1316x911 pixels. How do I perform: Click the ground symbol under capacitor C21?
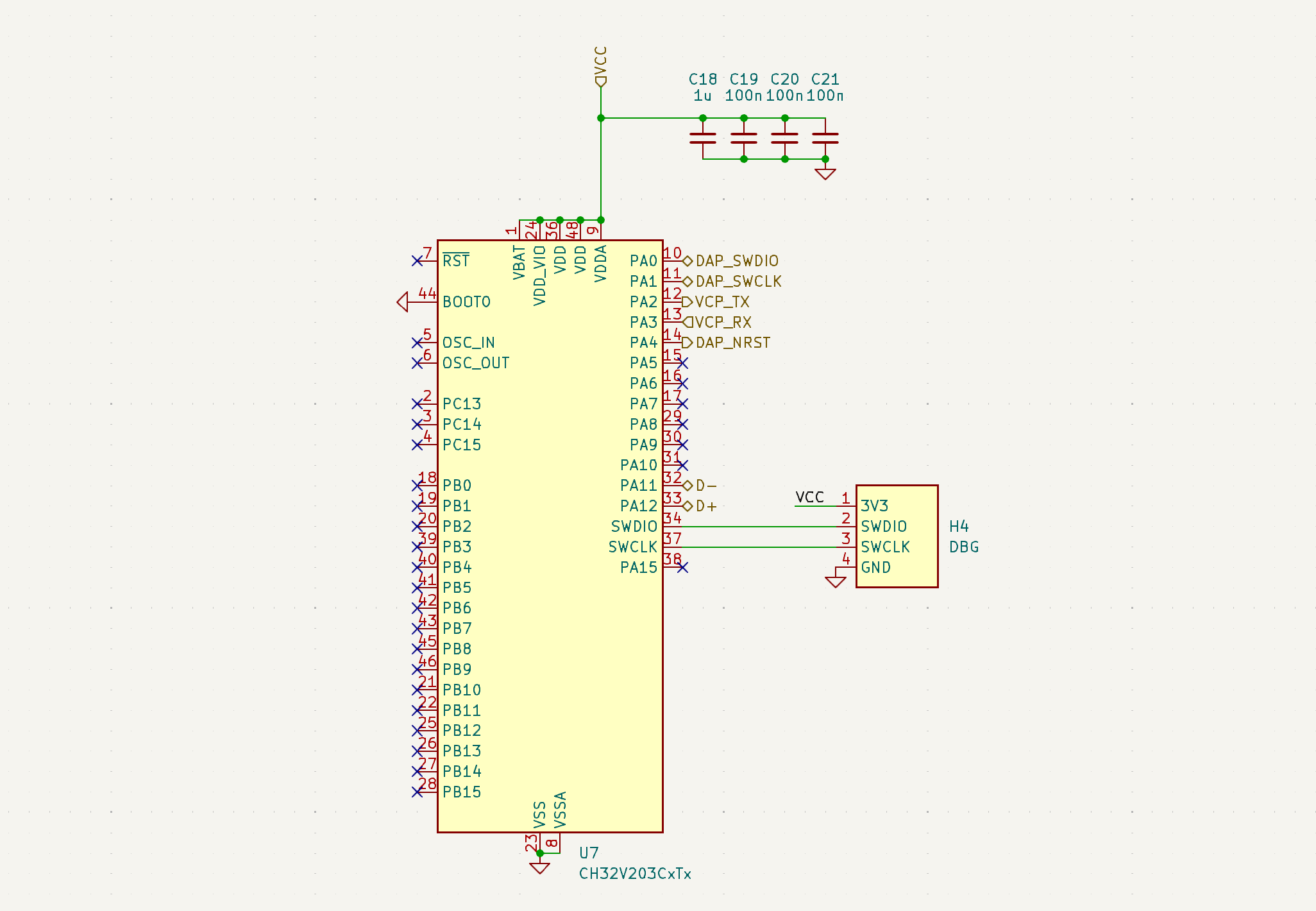(825, 173)
